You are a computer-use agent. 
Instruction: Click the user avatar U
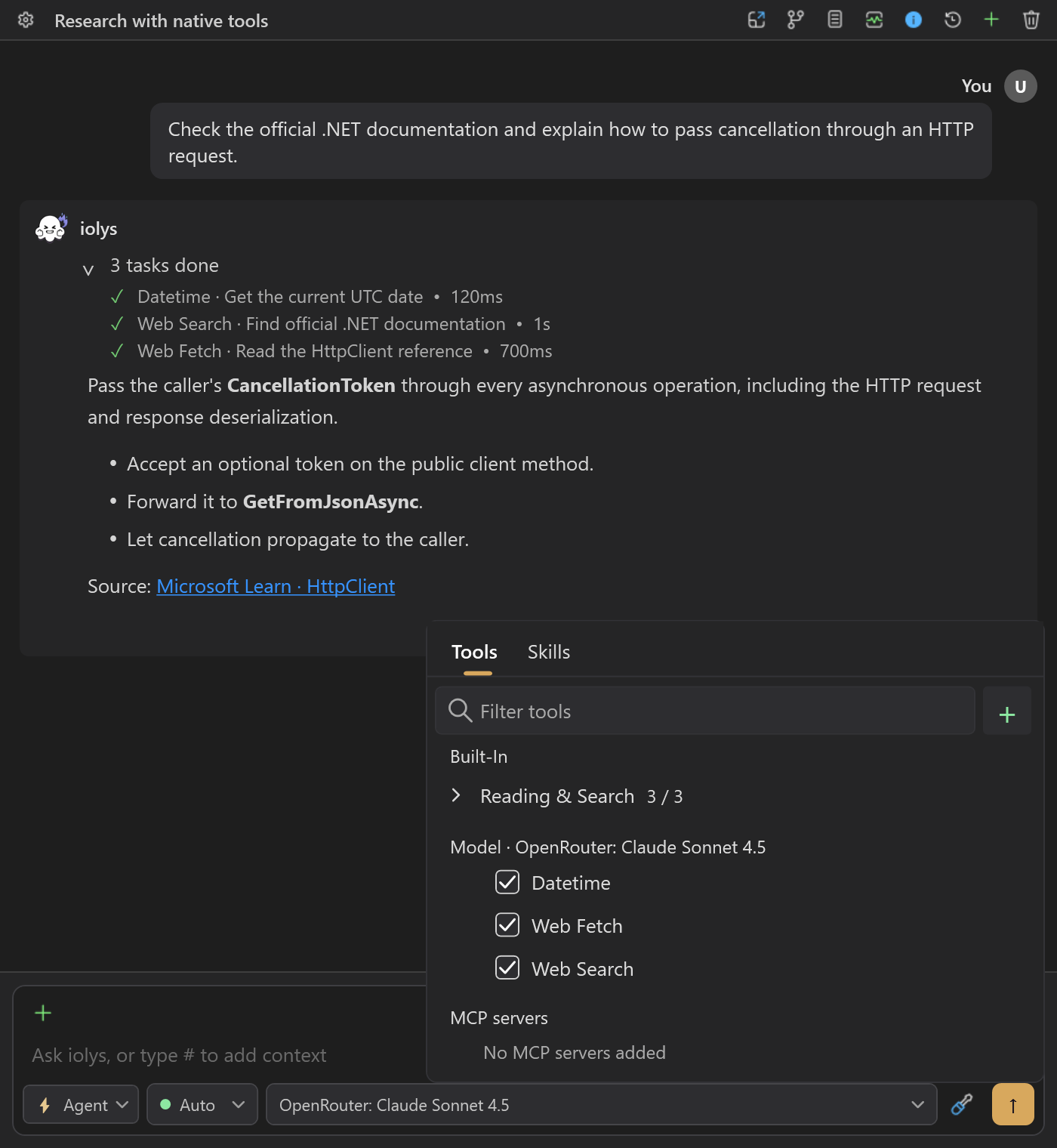click(x=1021, y=86)
